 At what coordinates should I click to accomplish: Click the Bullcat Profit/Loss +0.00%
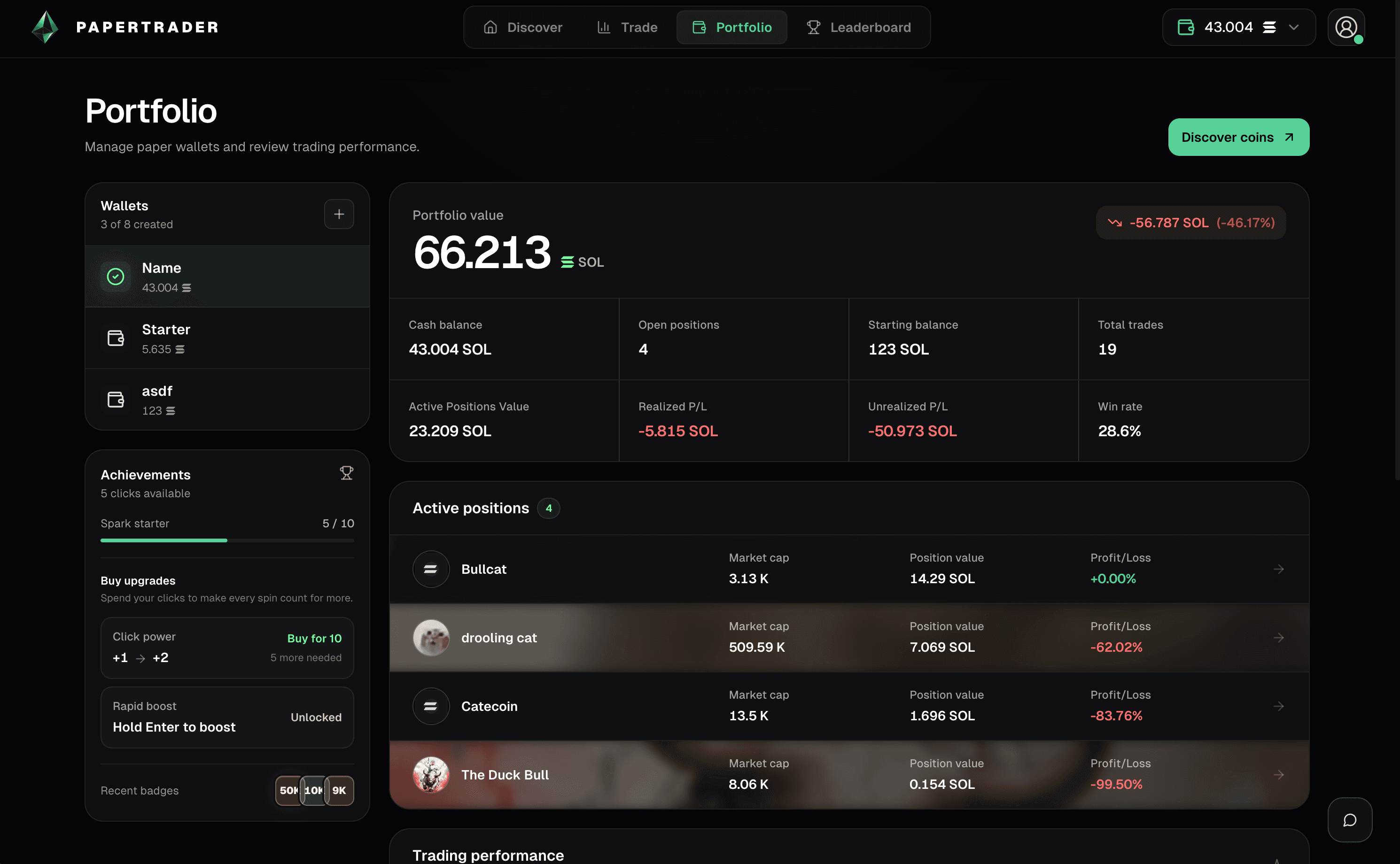pyautogui.click(x=1113, y=579)
